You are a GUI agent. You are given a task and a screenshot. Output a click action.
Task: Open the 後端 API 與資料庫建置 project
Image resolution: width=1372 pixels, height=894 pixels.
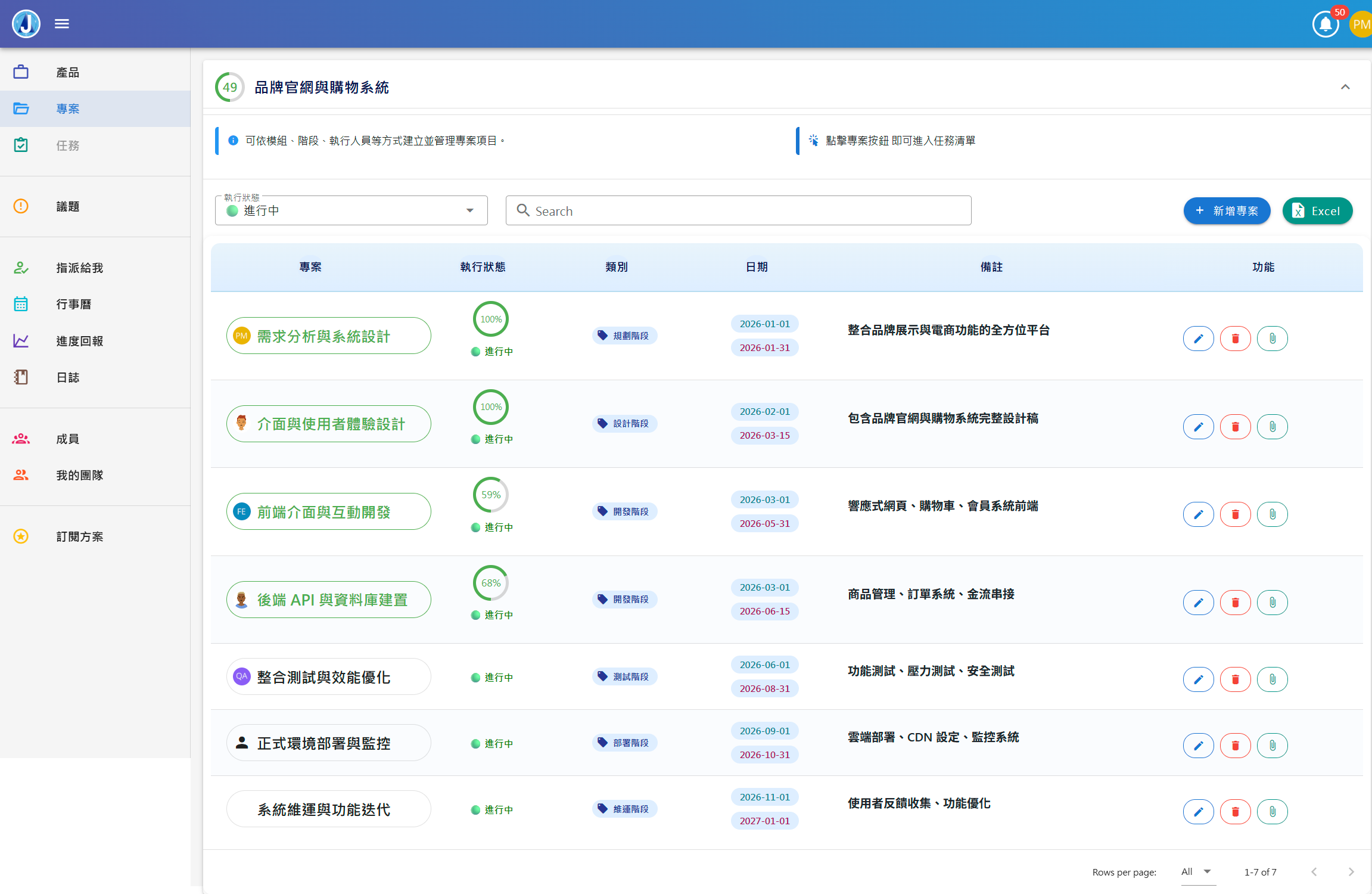[328, 600]
